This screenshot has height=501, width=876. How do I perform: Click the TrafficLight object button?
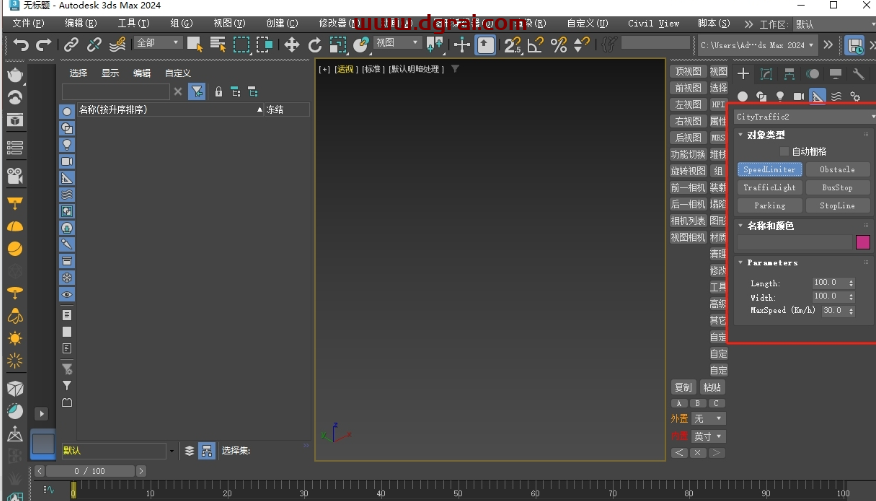769,188
